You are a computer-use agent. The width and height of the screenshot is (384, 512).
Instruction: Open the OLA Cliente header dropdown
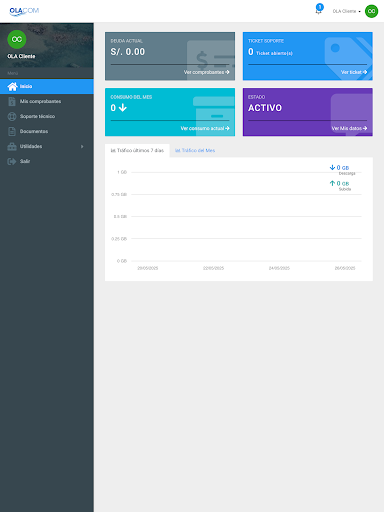pos(347,11)
